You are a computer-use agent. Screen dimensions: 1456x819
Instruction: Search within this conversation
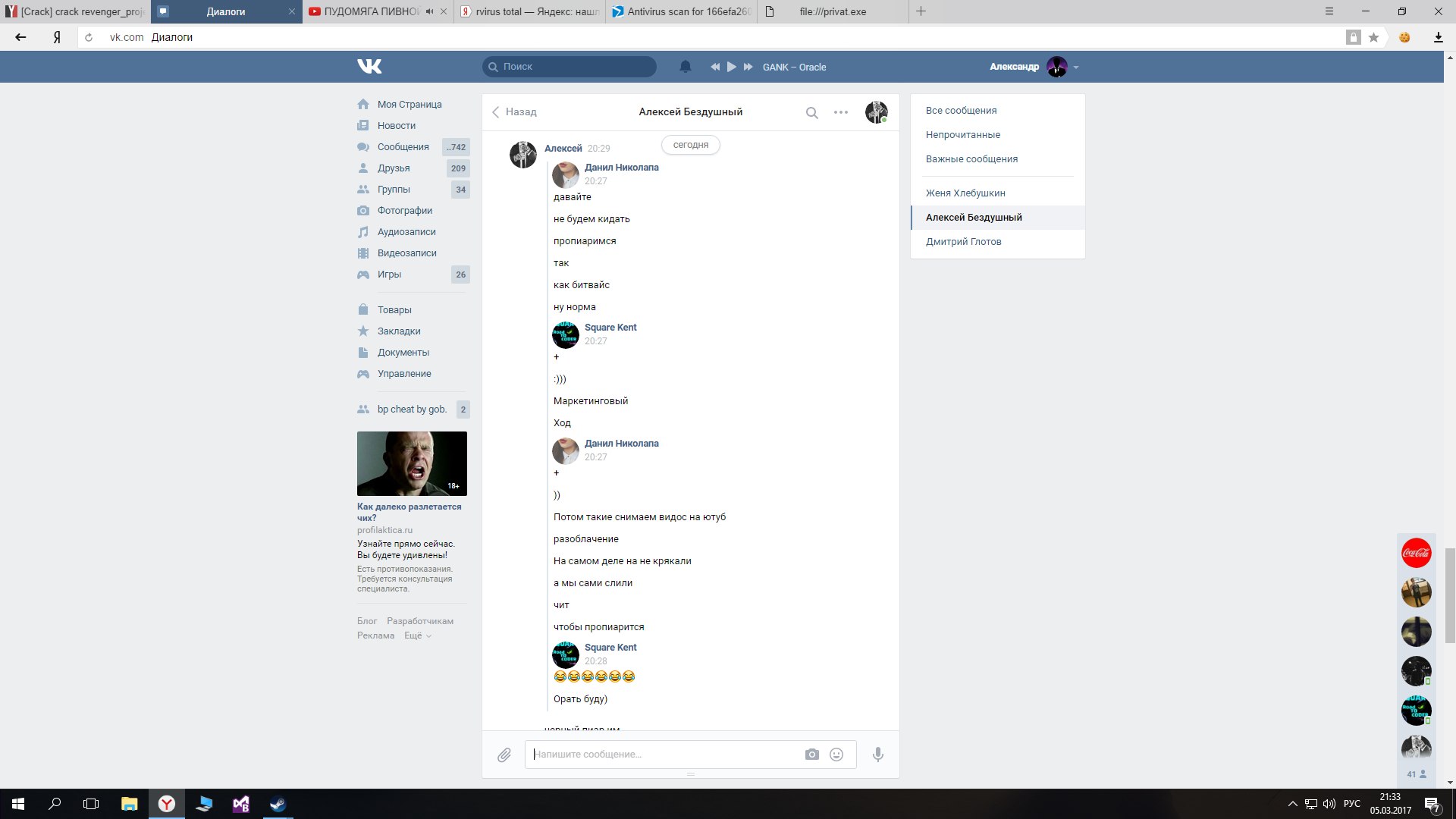click(x=811, y=113)
